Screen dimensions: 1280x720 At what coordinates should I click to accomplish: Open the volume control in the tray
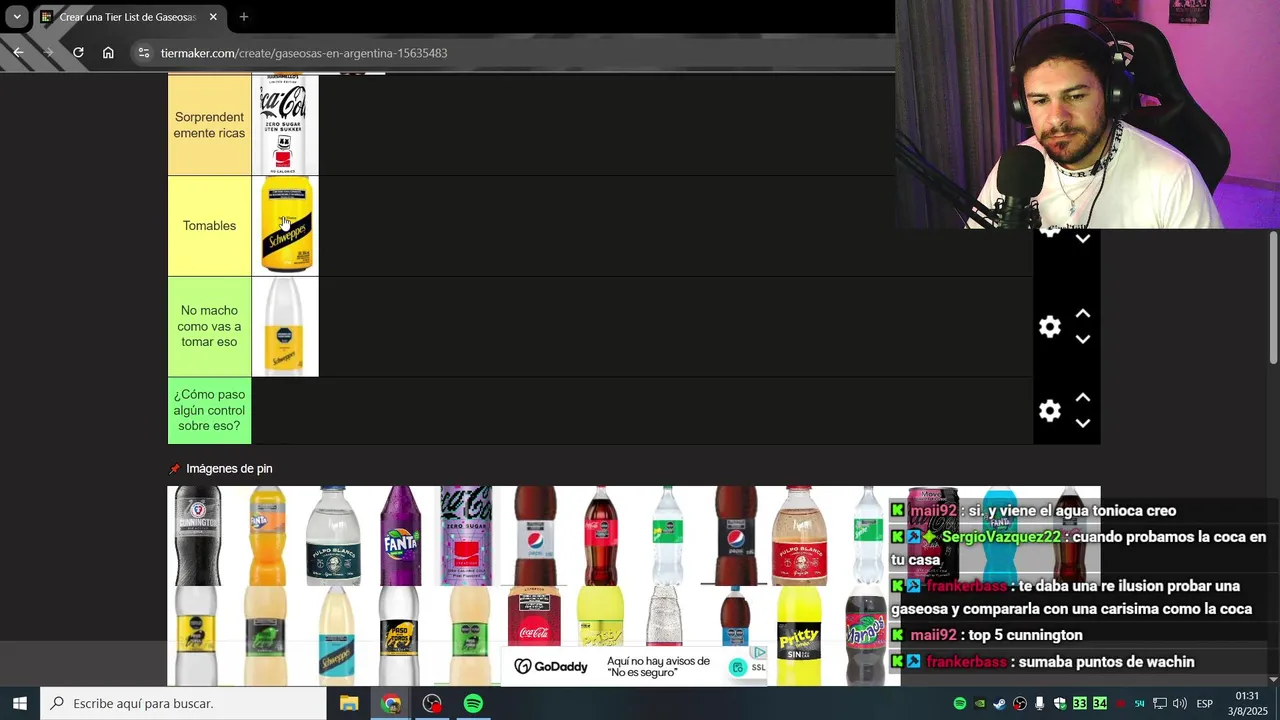[x=1180, y=704]
